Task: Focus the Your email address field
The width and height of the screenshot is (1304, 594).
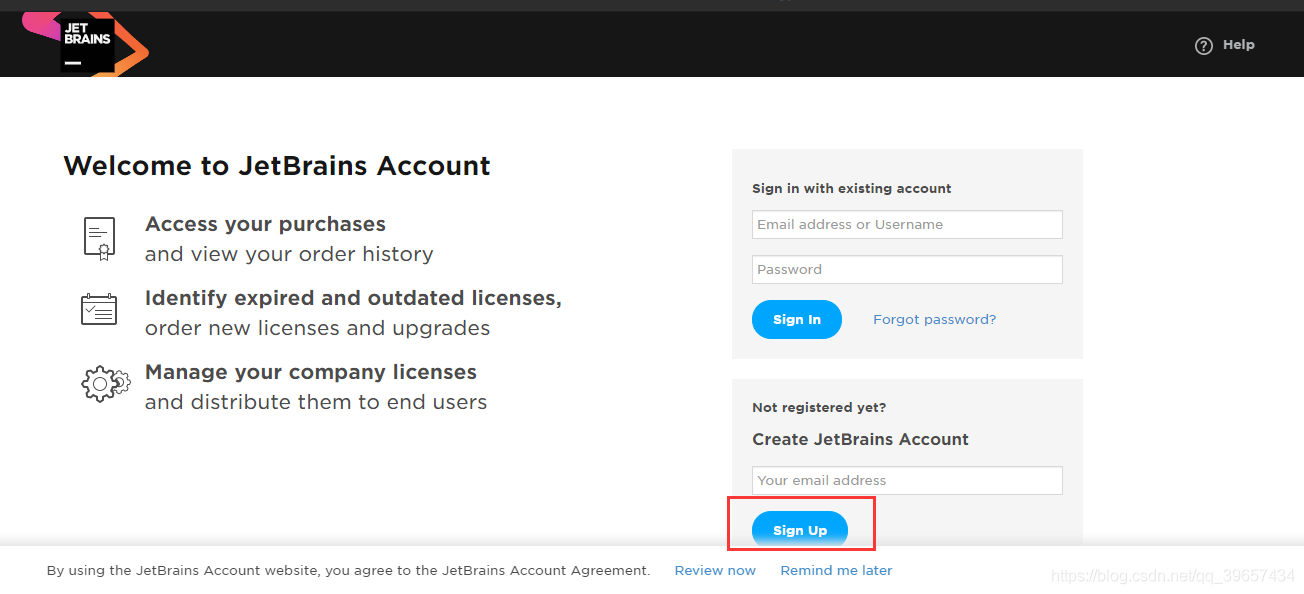Action: click(x=906, y=481)
